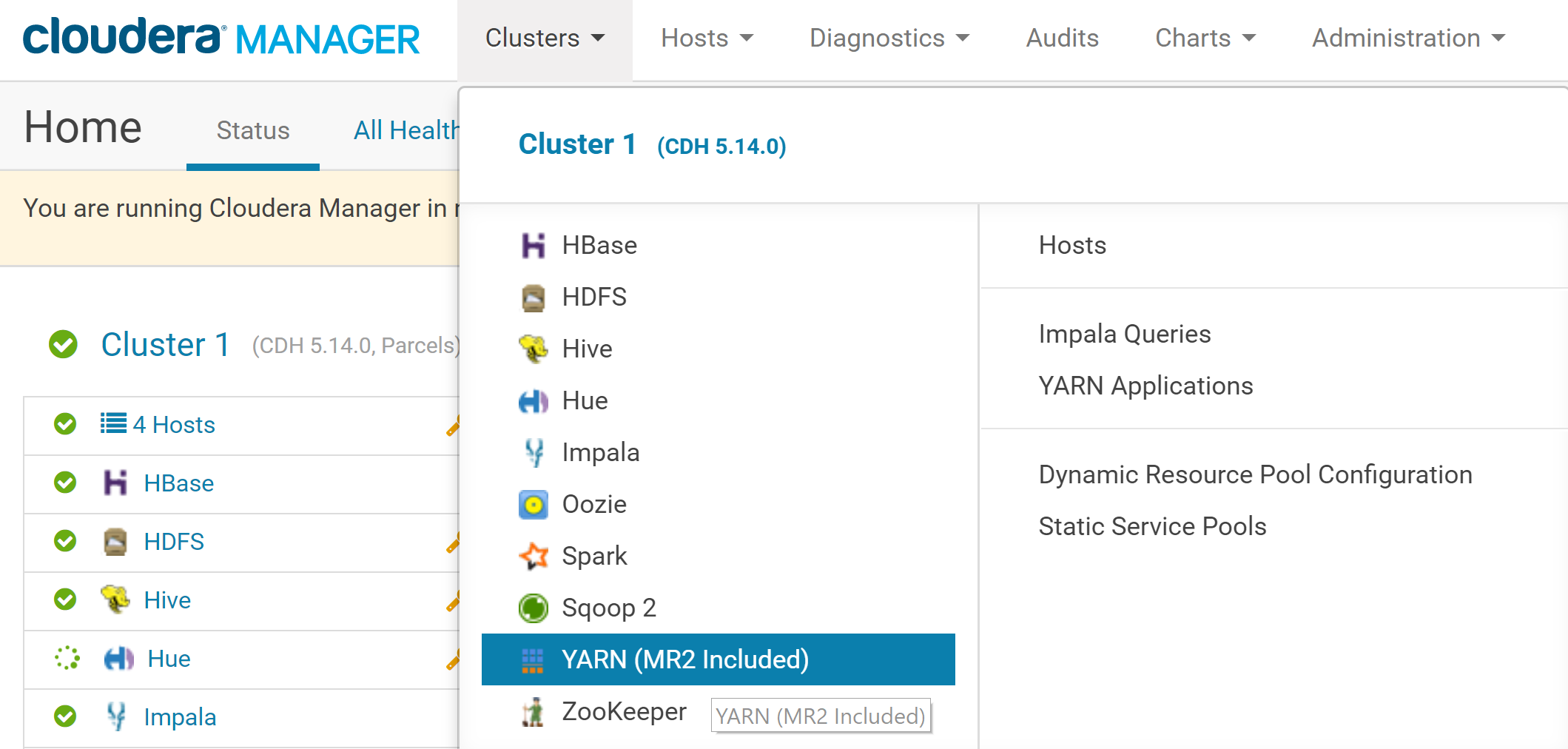
Task: Switch to the Status tab
Action: 252,131
